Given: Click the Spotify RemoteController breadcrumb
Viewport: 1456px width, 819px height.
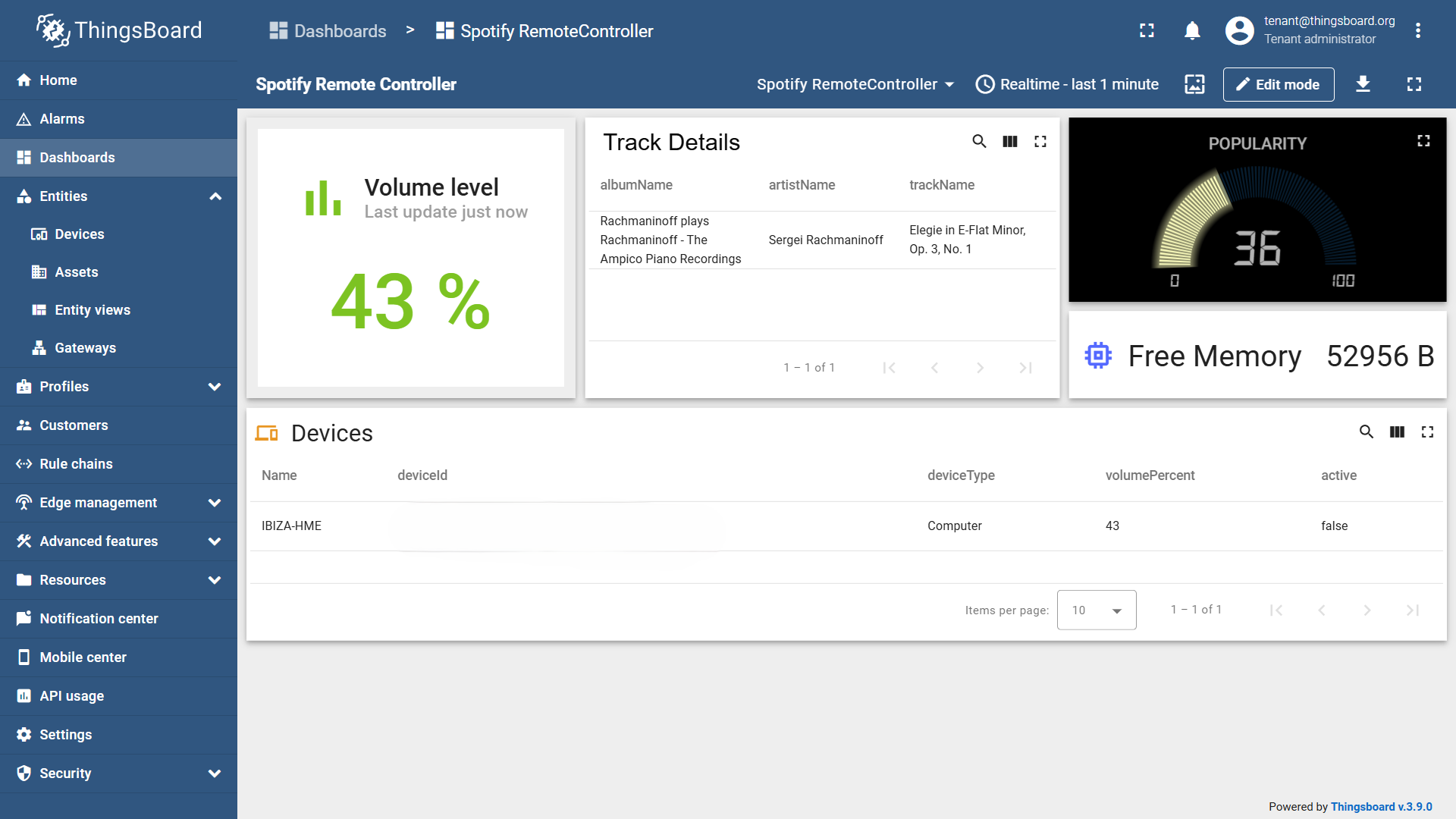Looking at the screenshot, I should (x=544, y=31).
